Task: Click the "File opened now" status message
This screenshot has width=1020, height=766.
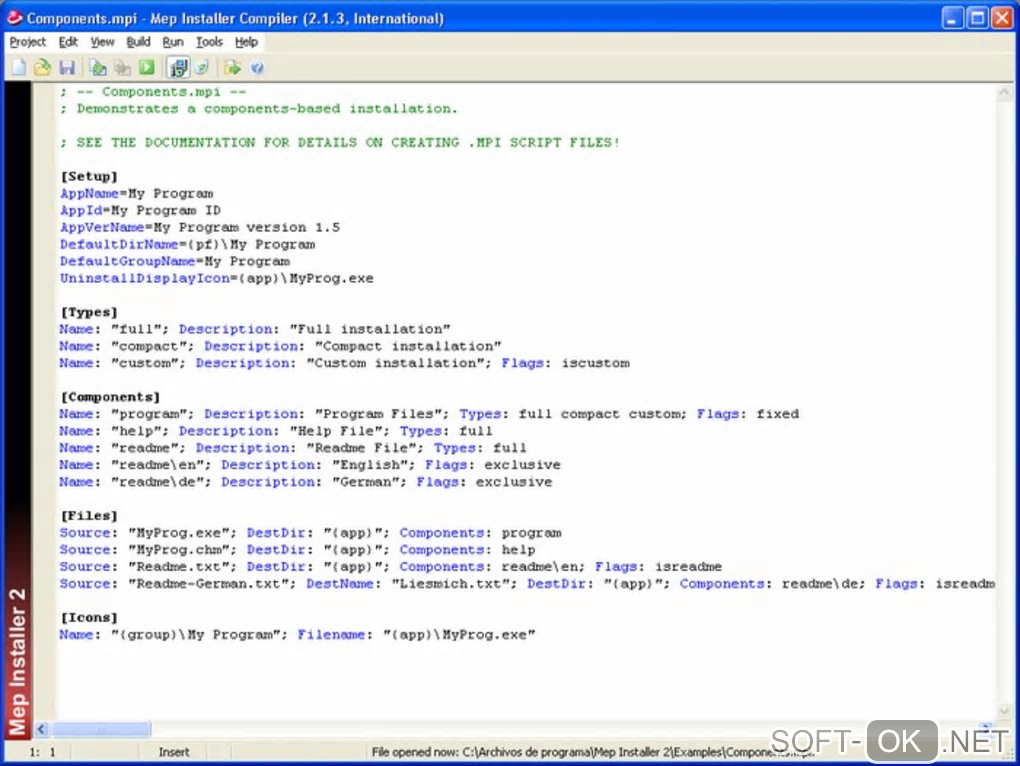Action: pos(592,752)
